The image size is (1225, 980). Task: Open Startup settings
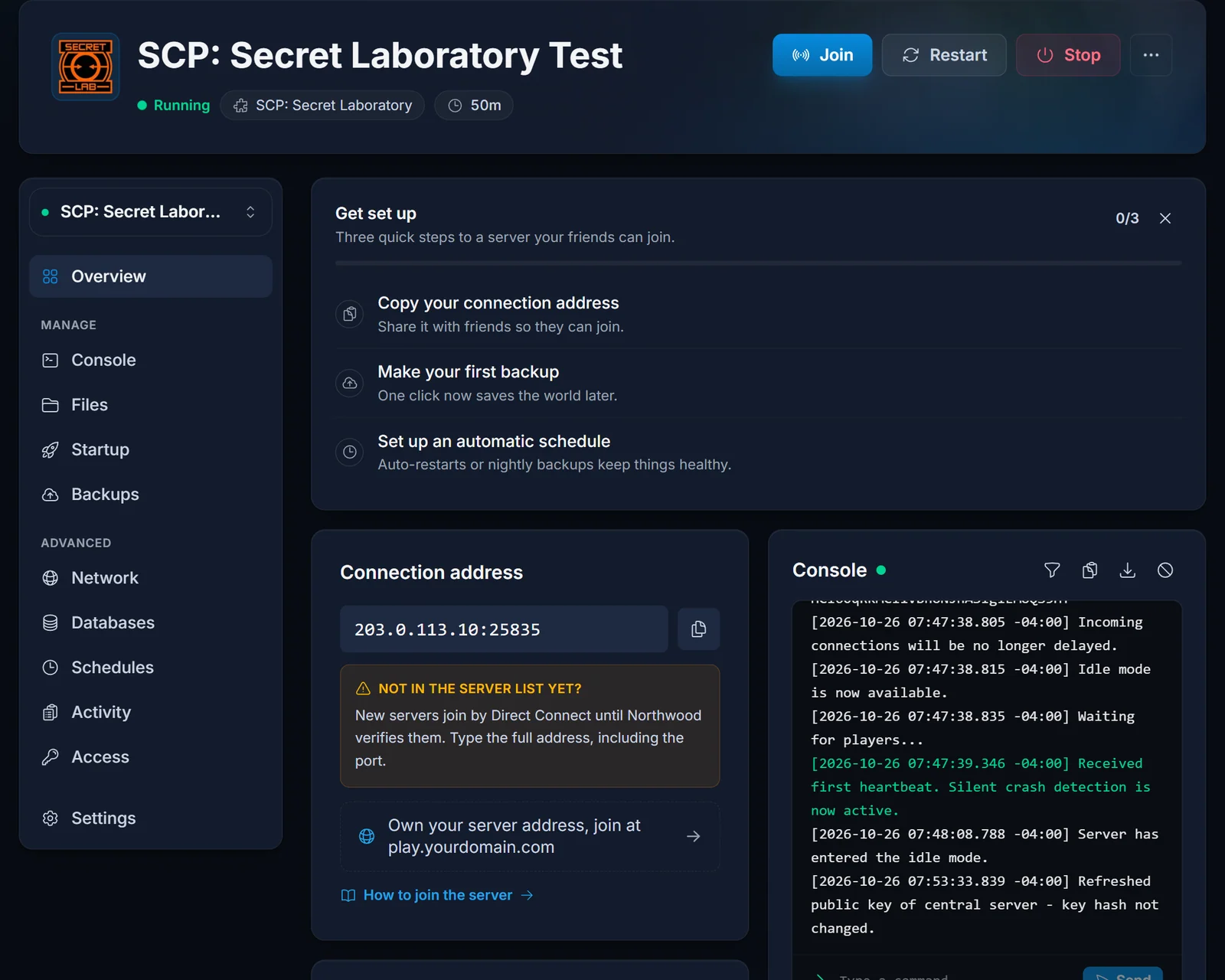click(x=151, y=449)
